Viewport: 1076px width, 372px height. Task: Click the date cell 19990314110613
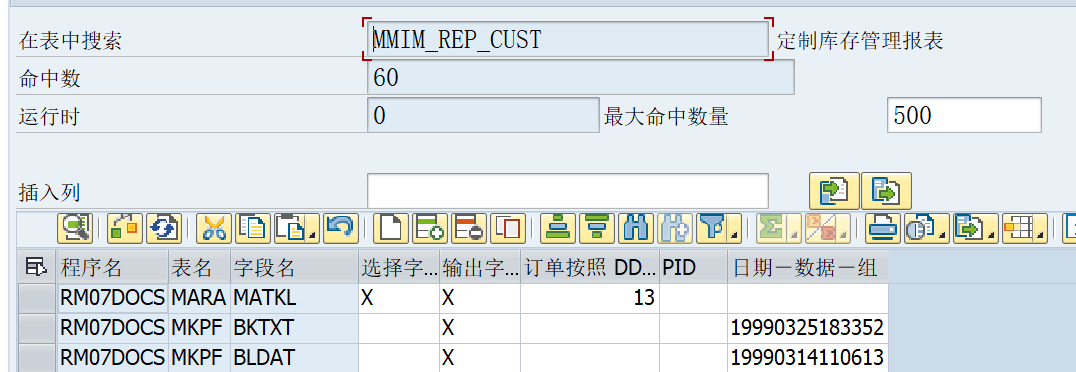point(808,358)
